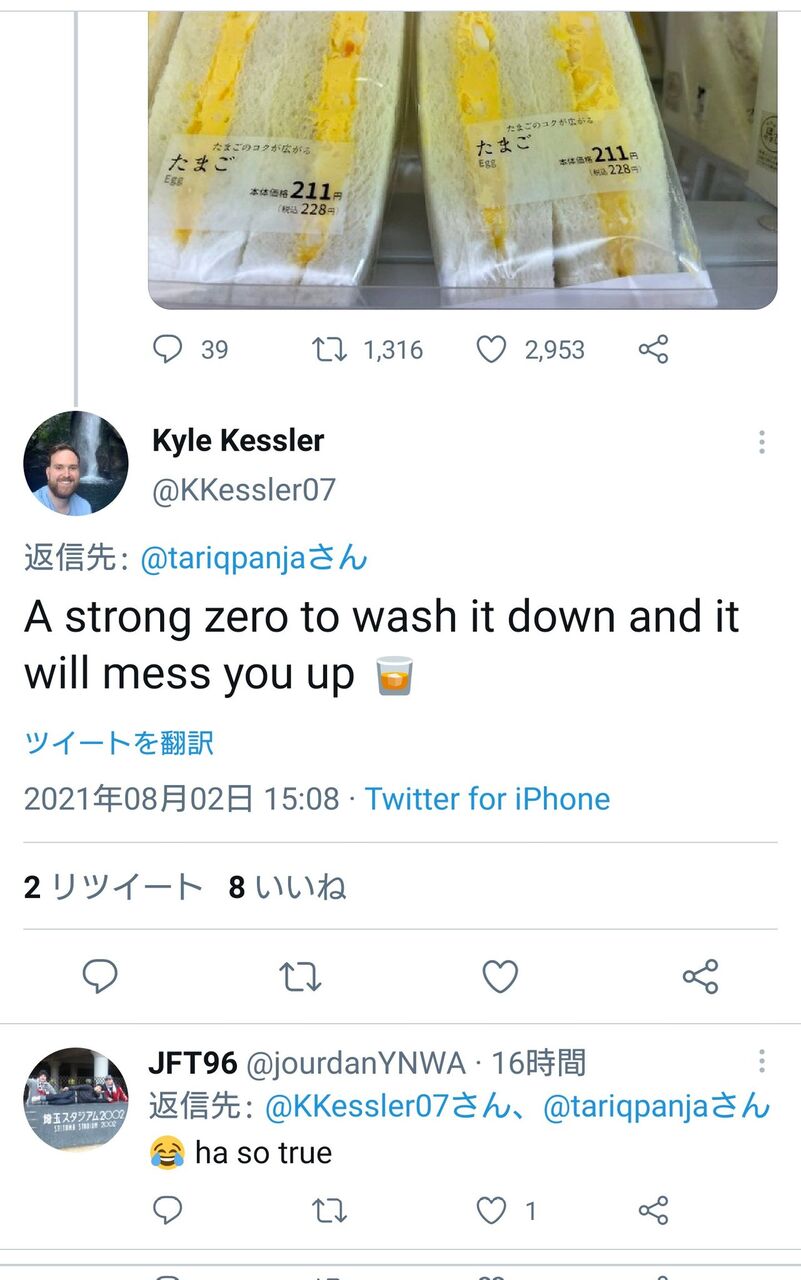Retweet Kyle Kessler's tweet
The image size is (801, 1280).
pyautogui.click(x=300, y=976)
